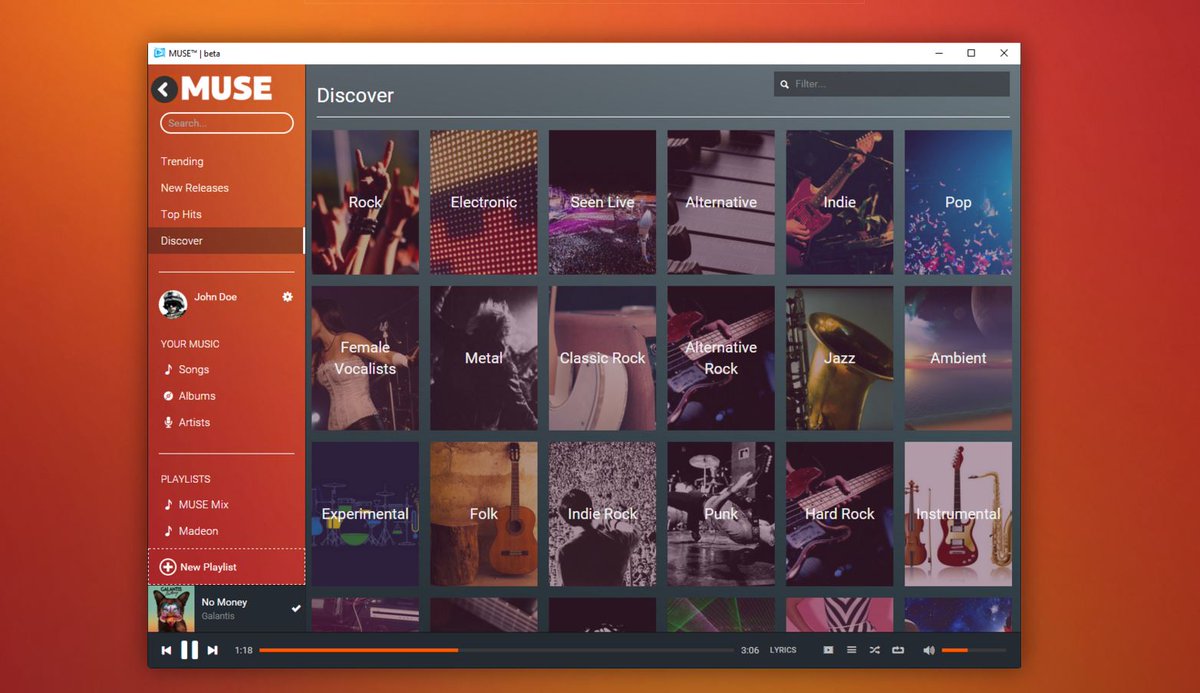Image resolution: width=1200 pixels, height=693 pixels.
Task: Open the play queue list icon
Action: (851, 650)
